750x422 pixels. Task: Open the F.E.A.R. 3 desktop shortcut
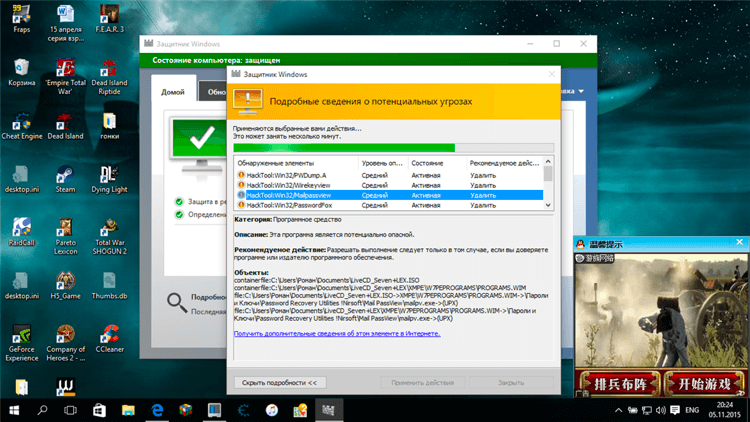pos(110,18)
